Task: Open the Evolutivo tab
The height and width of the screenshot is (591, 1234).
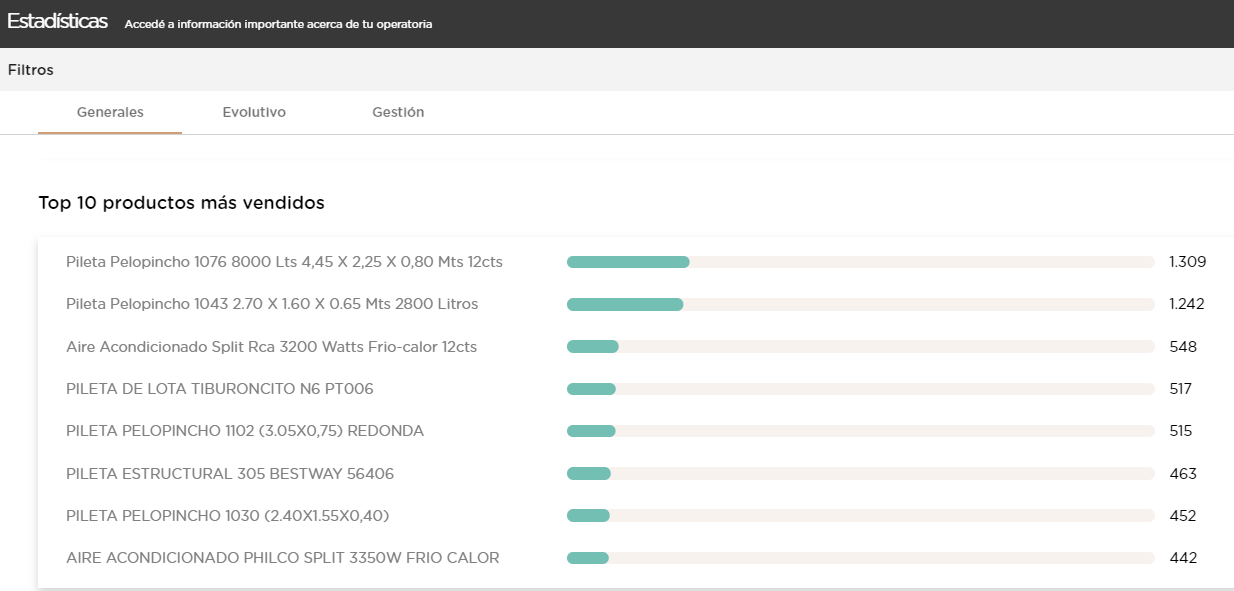Action: pos(254,112)
